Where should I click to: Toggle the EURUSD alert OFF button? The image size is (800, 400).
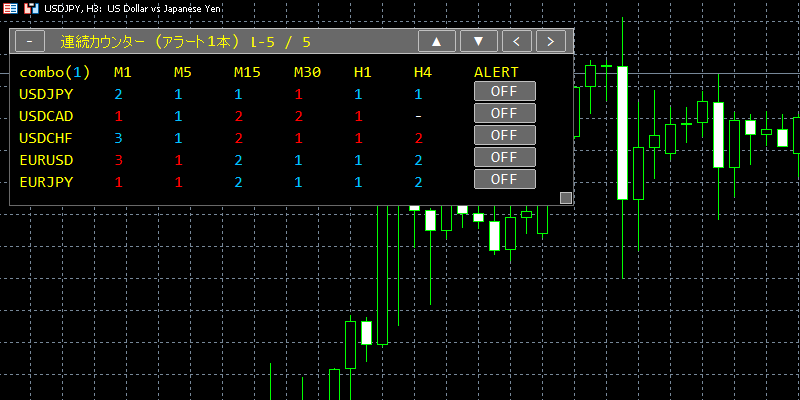tap(505, 157)
